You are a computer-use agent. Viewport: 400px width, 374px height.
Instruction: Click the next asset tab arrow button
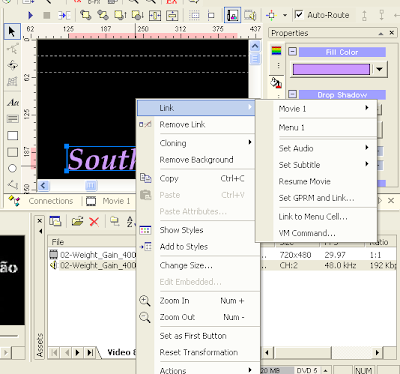coord(77,352)
